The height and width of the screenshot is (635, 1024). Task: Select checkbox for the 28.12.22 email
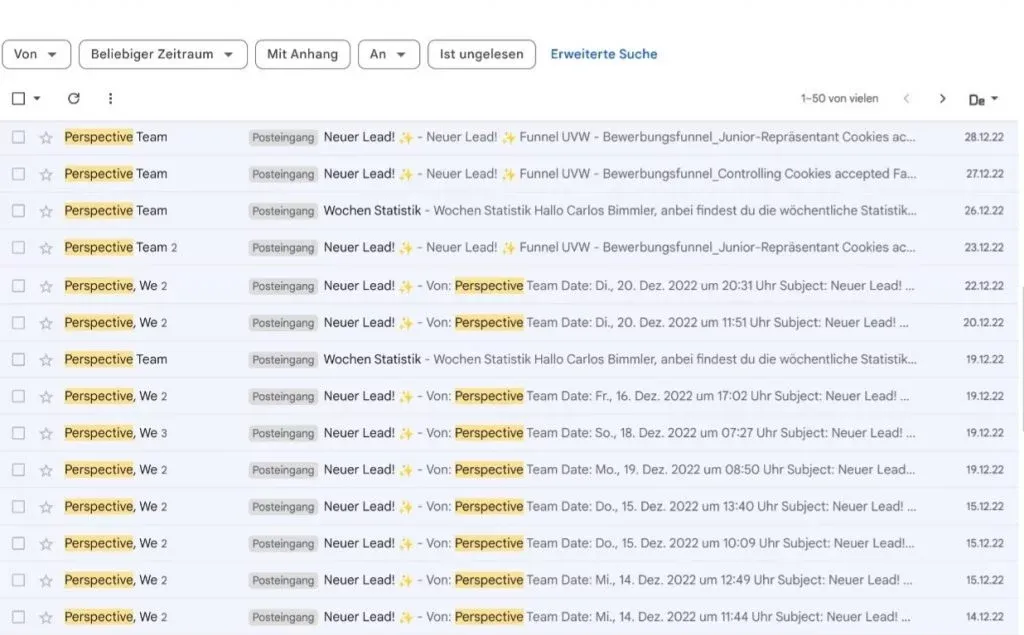pos(18,138)
